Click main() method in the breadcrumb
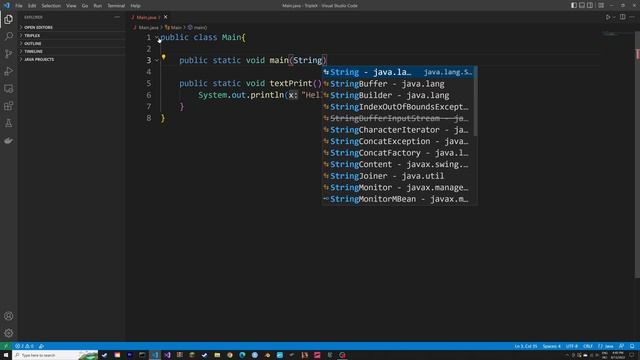This screenshot has height=360, width=640. 198,27
